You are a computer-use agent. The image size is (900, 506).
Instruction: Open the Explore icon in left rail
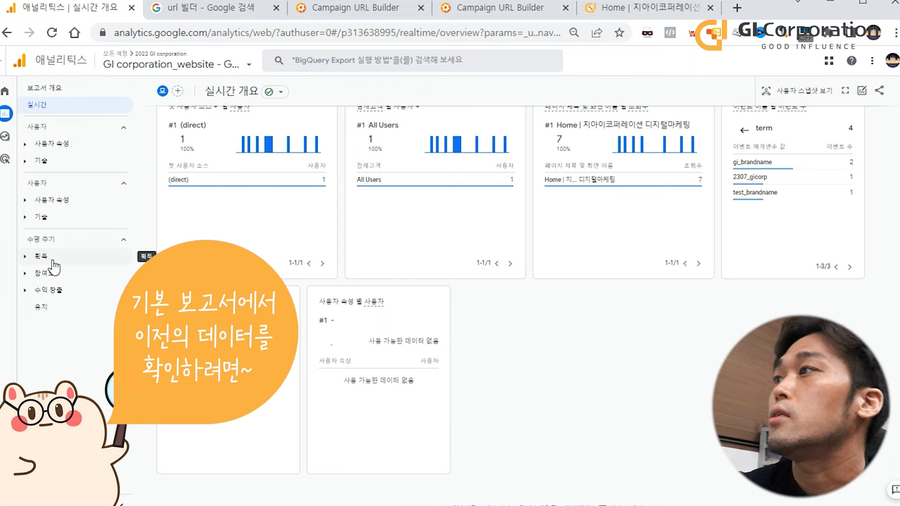[x=5, y=136]
